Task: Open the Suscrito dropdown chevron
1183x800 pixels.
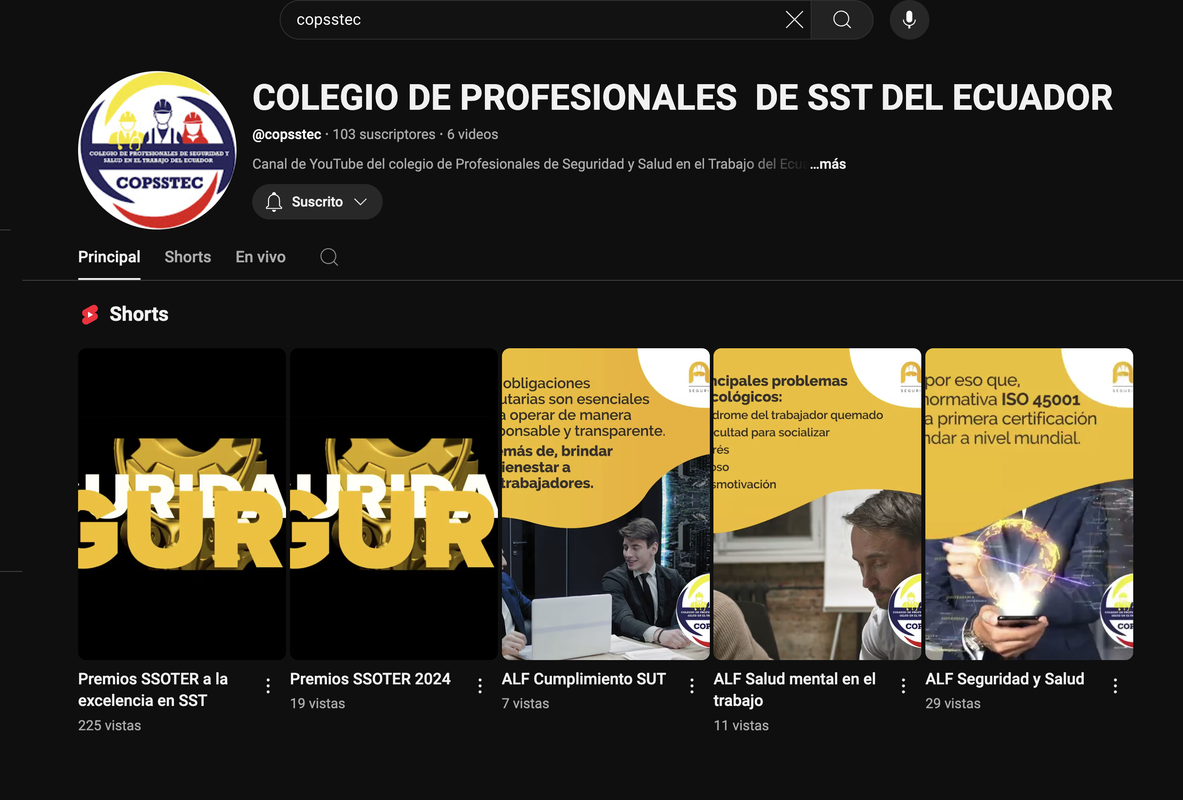Action: 361,202
